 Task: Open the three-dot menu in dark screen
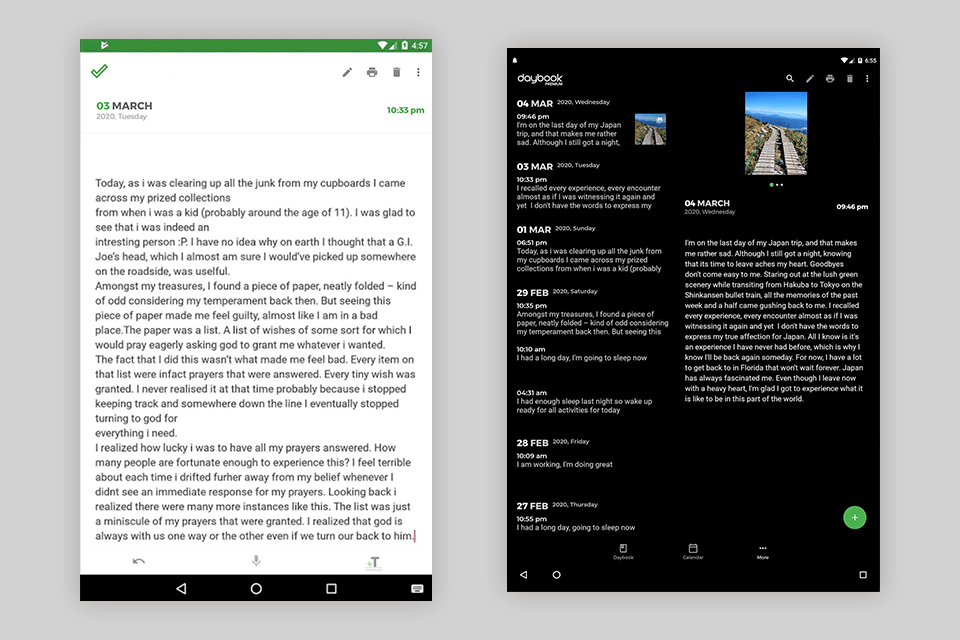pos(867,78)
